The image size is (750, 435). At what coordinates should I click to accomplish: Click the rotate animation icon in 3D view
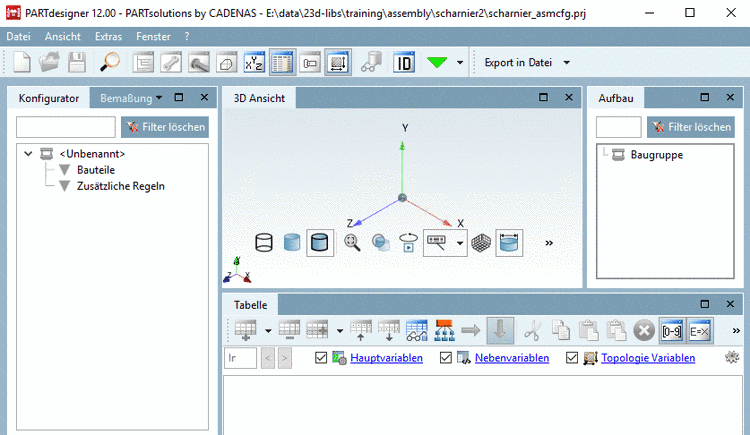coord(408,243)
